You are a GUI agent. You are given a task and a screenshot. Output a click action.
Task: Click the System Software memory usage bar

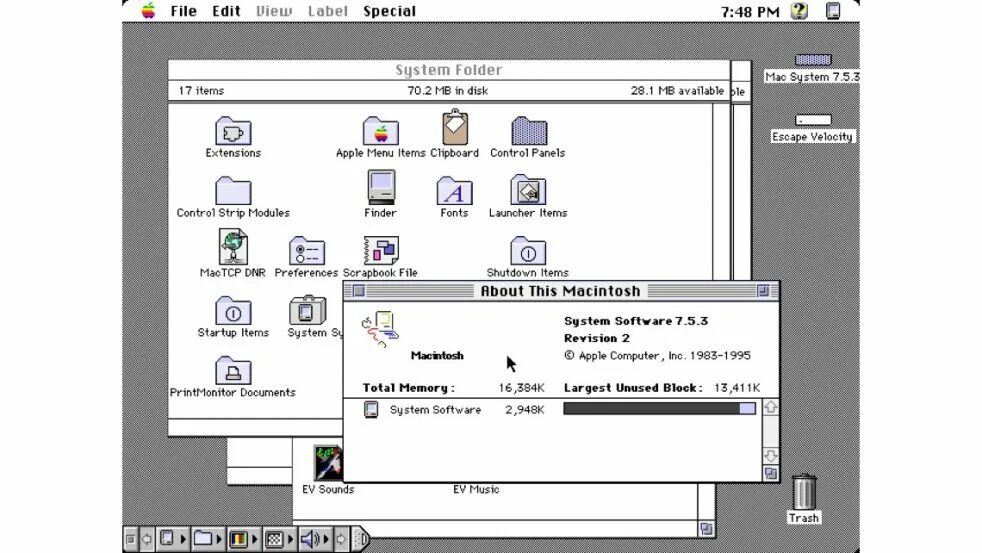tap(659, 408)
